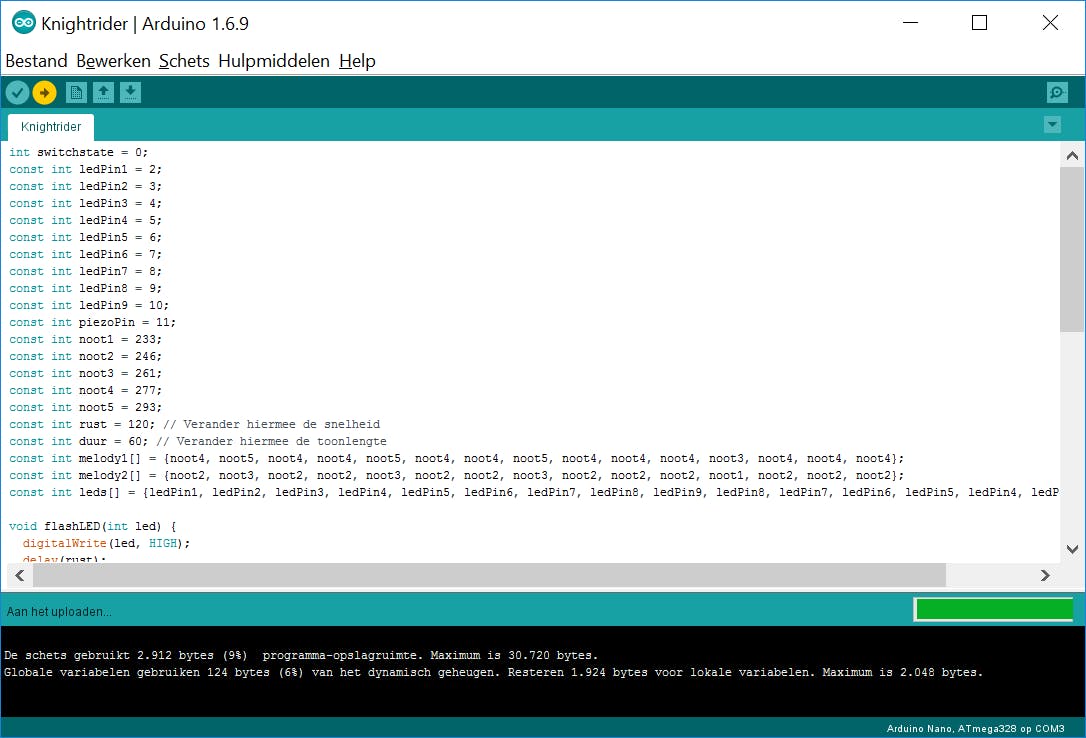Click the 'De schets gebruikt 2.912 bytes' console line

[301, 655]
